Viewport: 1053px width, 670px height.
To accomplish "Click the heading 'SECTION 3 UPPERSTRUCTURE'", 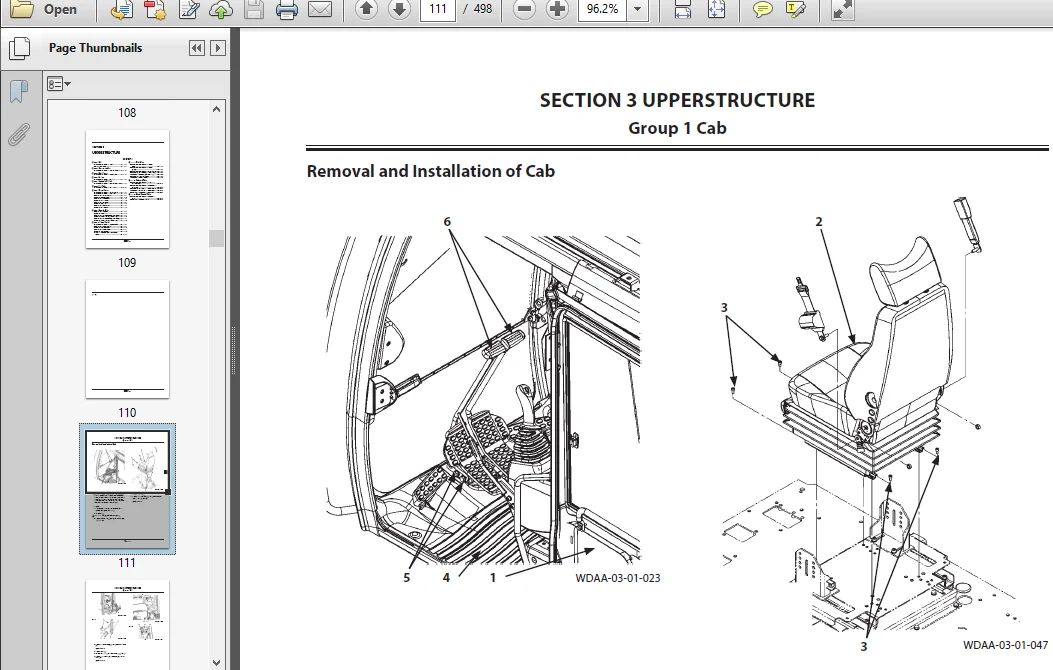I will (677, 101).
